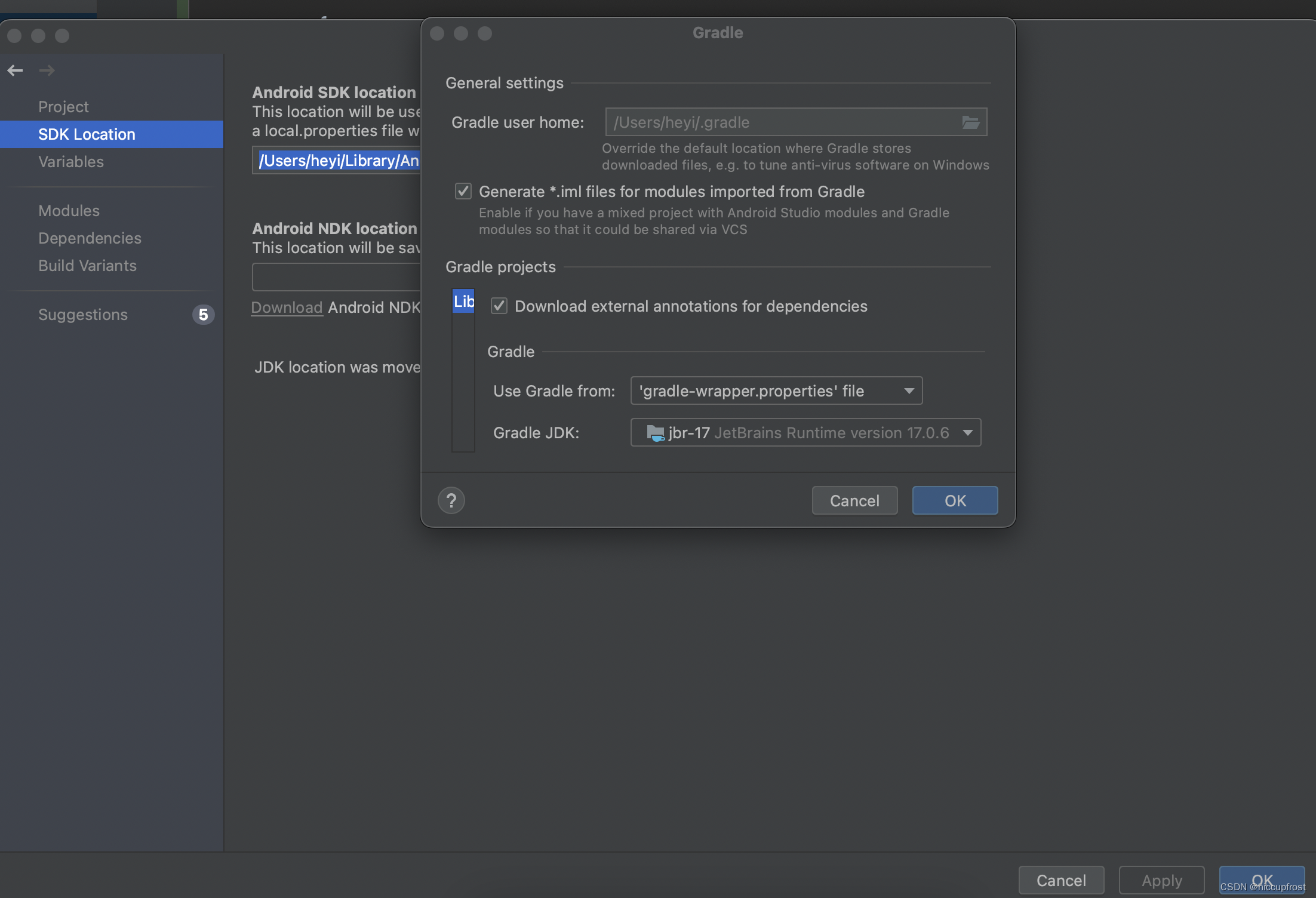Click the Suggestions count badge 5
Image resolution: width=1316 pixels, height=898 pixels.
pos(203,315)
